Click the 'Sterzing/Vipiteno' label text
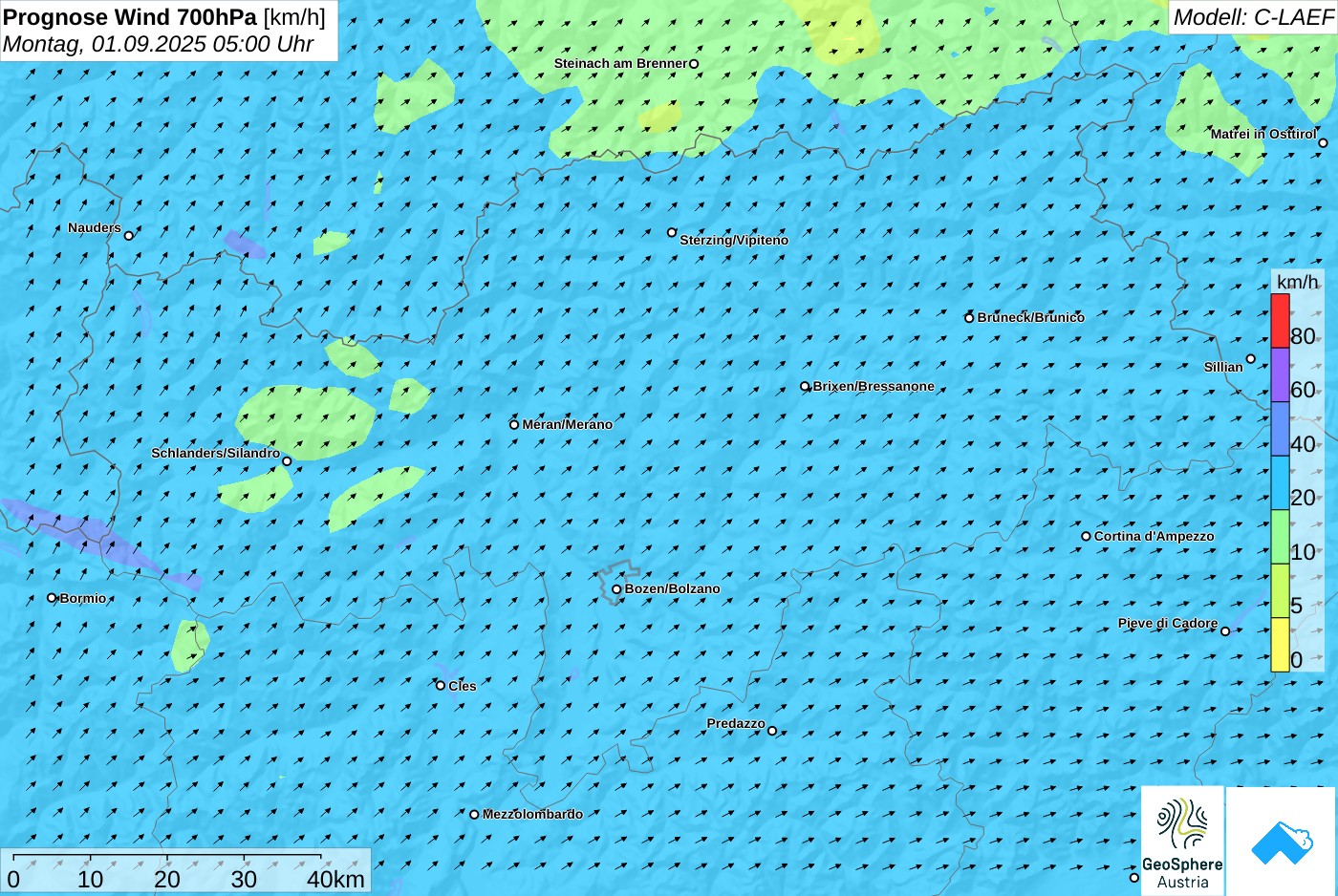The image size is (1338, 896). [734, 241]
